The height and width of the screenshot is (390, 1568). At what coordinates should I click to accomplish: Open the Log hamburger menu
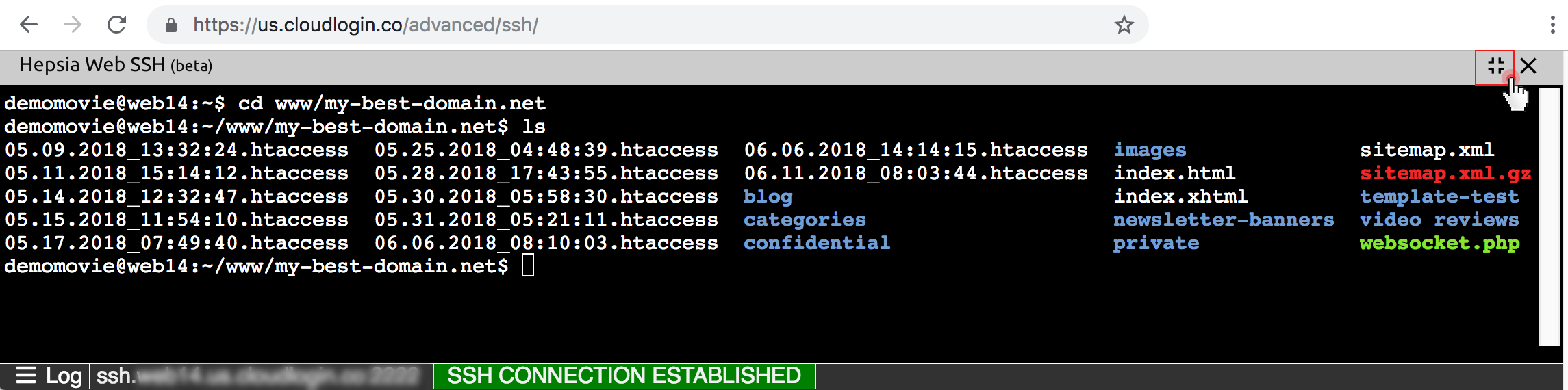pyautogui.click(x=26, y=376)
